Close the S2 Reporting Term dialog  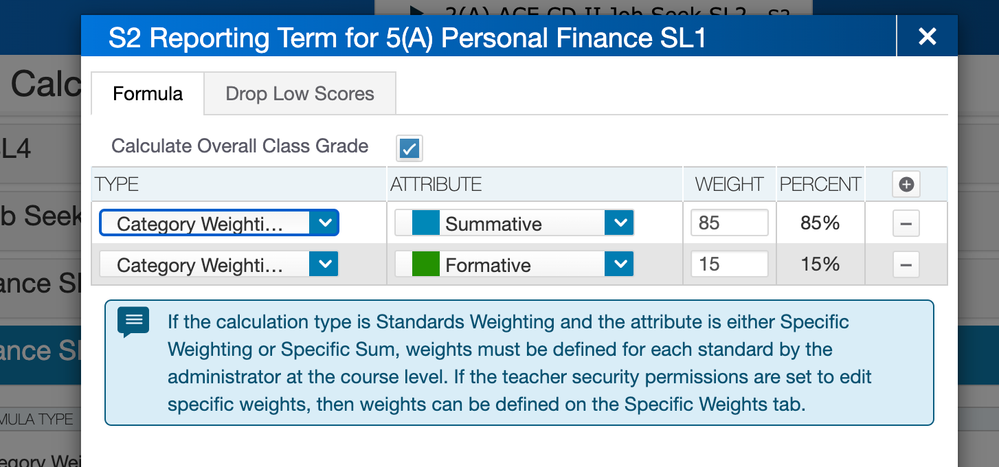pyautogui.click(x=927, y=37)
